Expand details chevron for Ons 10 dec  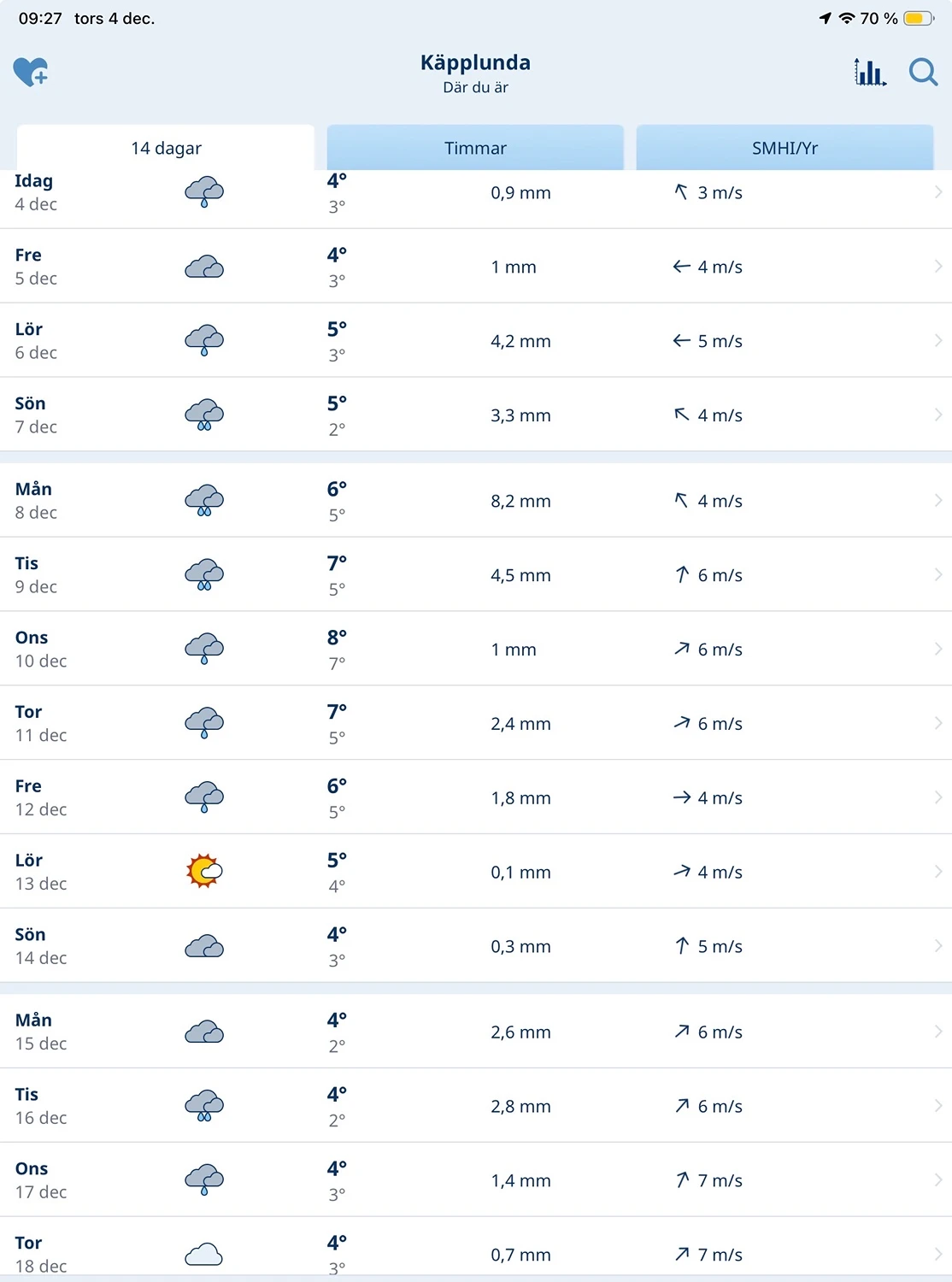(x=937, y=650)
